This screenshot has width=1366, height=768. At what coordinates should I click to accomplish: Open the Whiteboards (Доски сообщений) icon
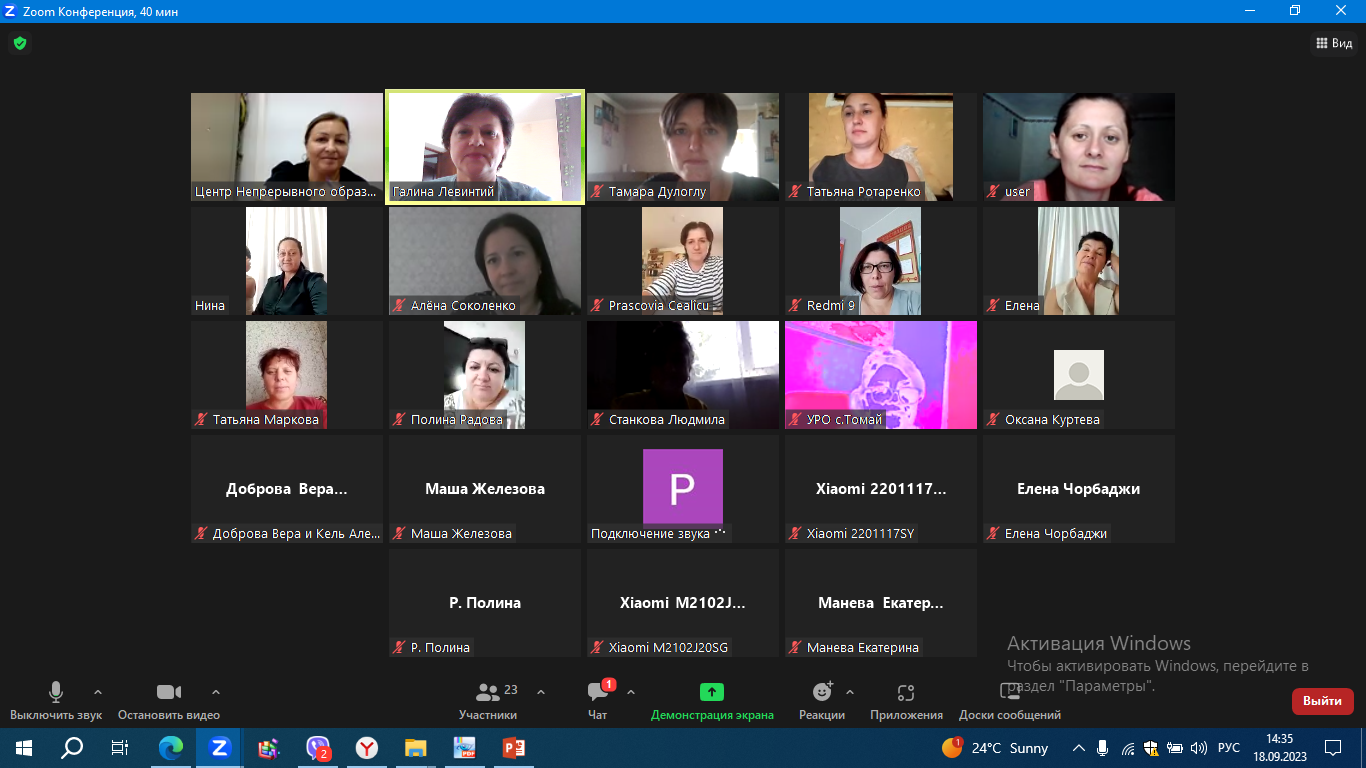pos(1010,692)
